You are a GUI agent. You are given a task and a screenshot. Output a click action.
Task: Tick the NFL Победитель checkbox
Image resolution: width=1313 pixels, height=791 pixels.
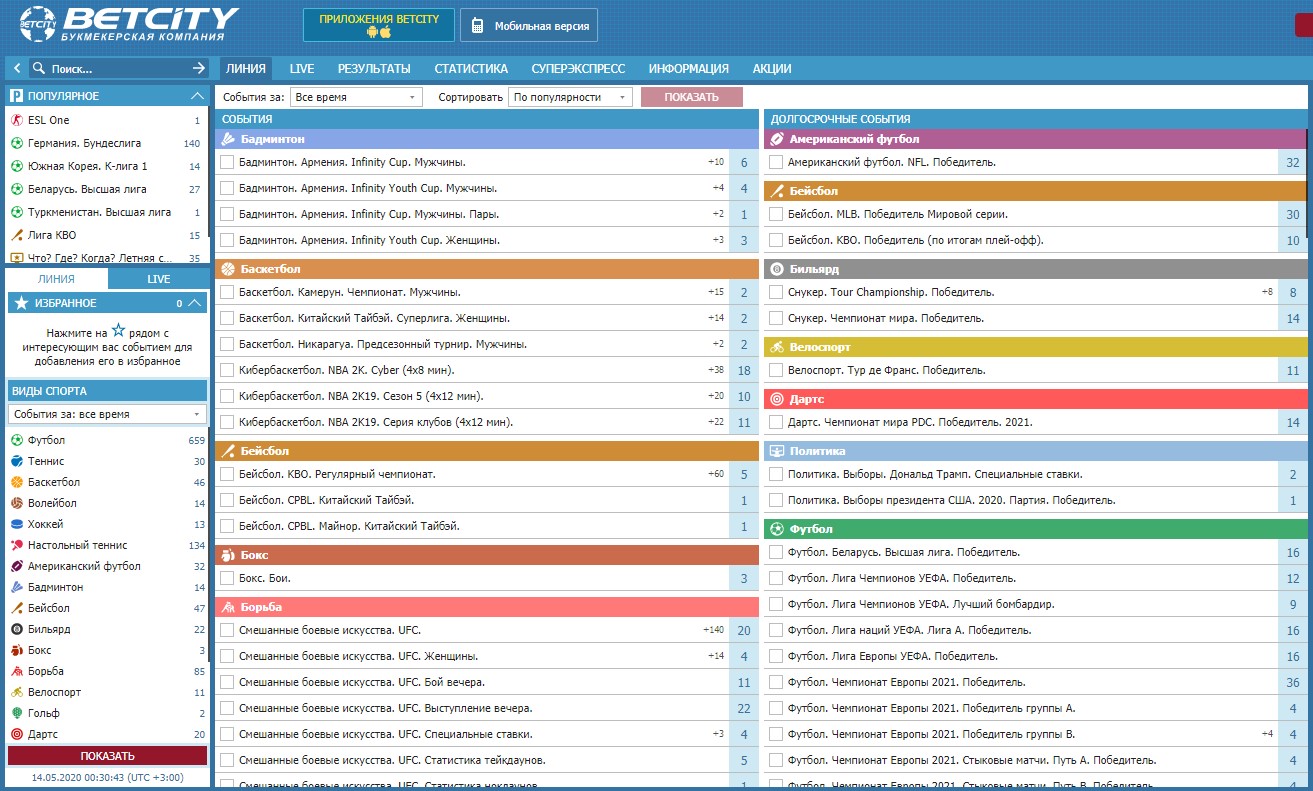pyautogui.click(x=776, y=162)
